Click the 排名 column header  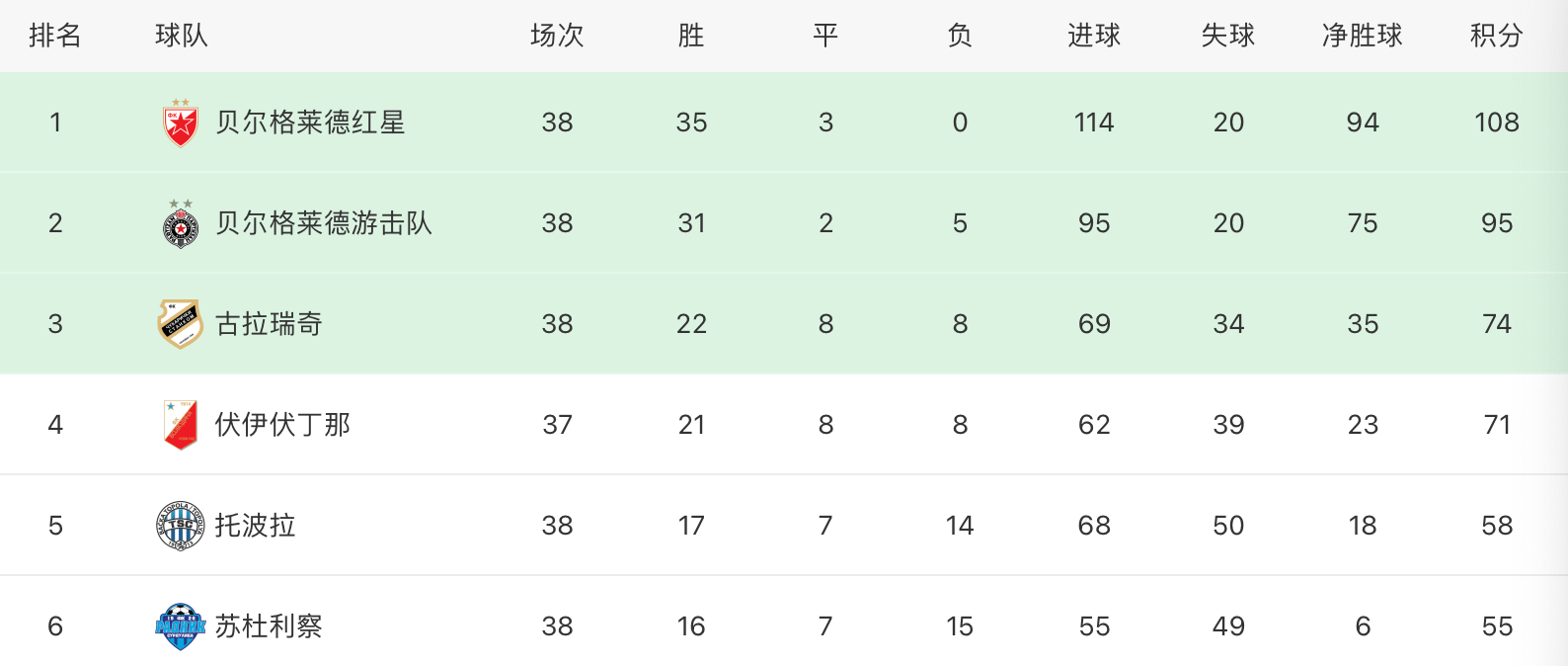[55, 36]
